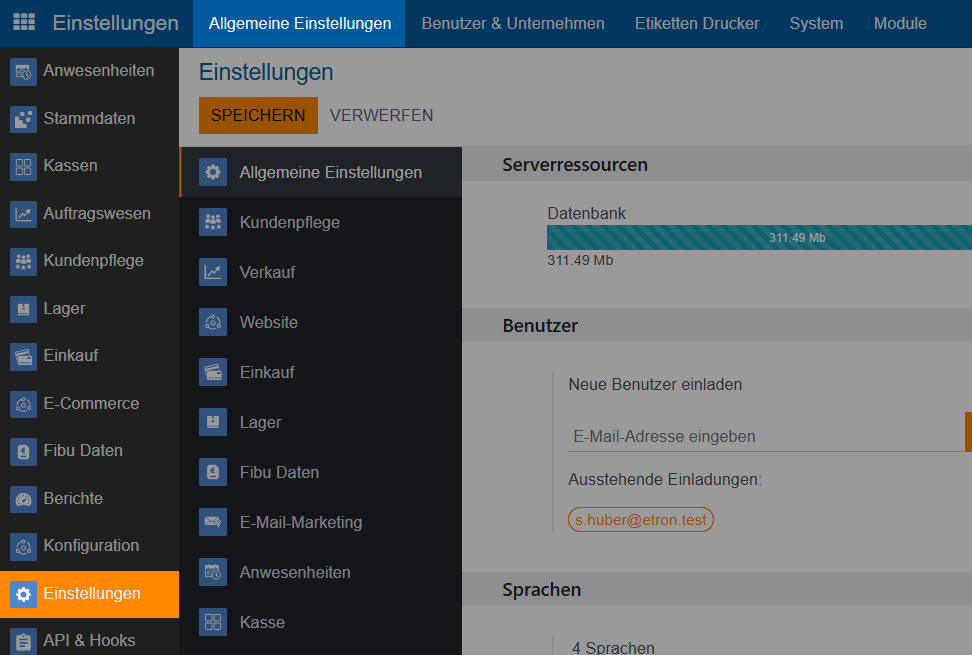Click the Anwesenheiten icon in left sidebar

click(x=23, y=71)
